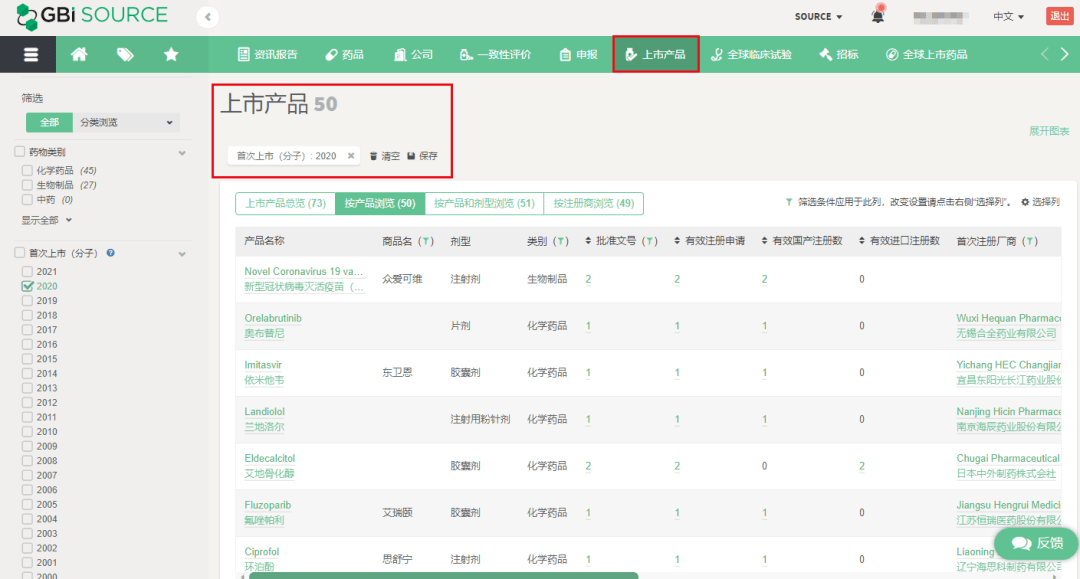The image size is (1080, 579).
Task: Collapse the 首次上市（分子） filter section
Action: pos(182,254)
